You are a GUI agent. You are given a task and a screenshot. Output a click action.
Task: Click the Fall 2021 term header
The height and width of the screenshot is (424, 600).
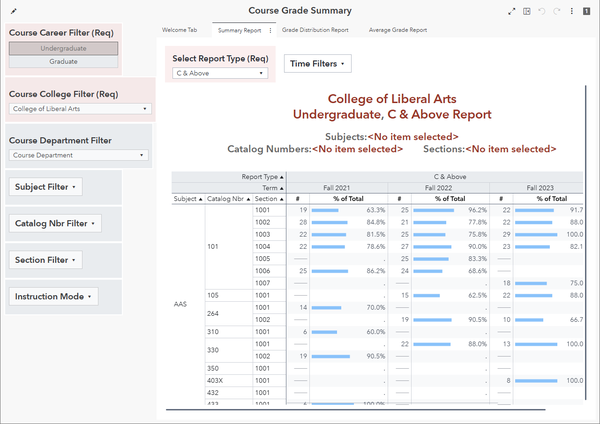[337, 188]
